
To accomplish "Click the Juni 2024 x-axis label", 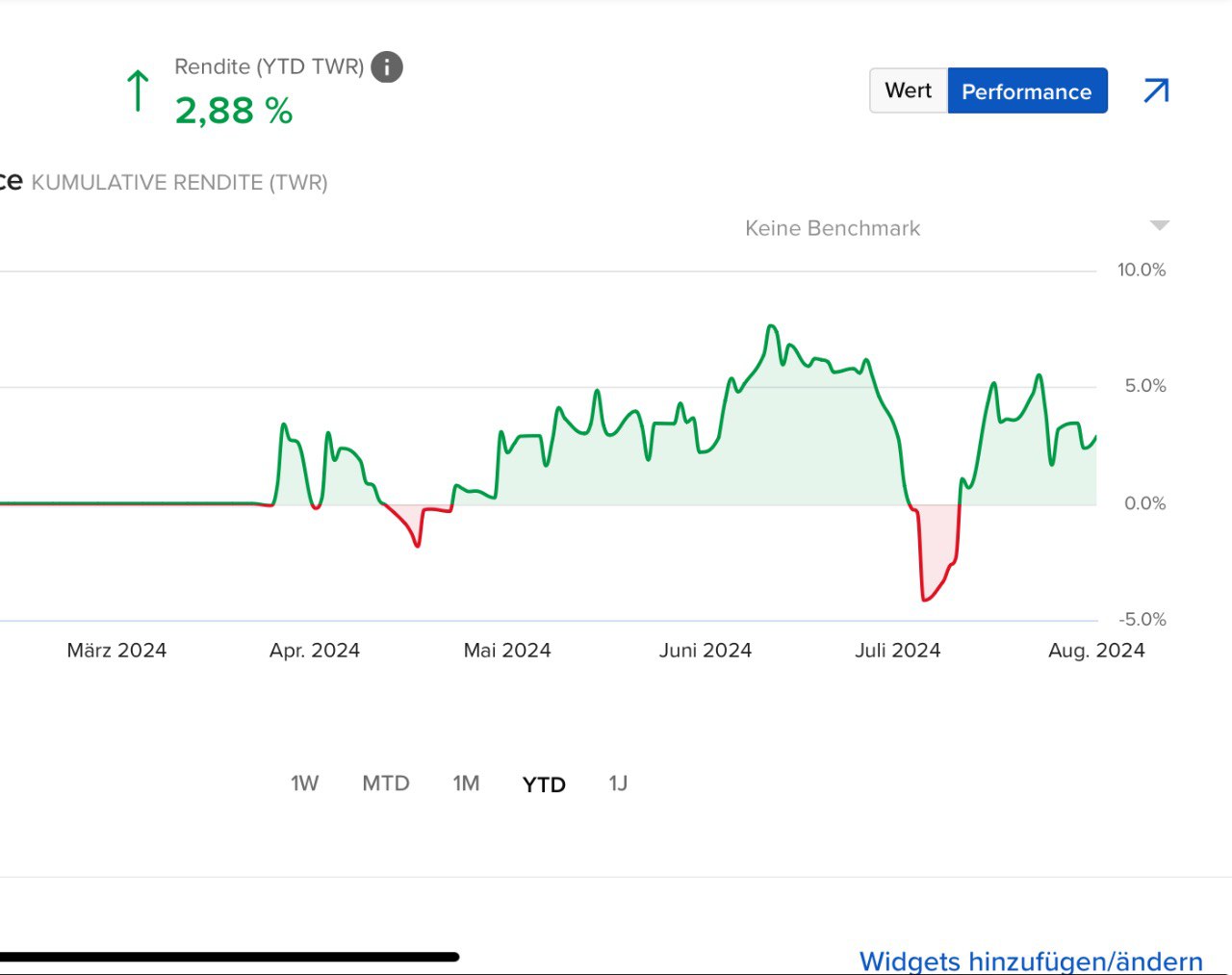I will point(705,651).
